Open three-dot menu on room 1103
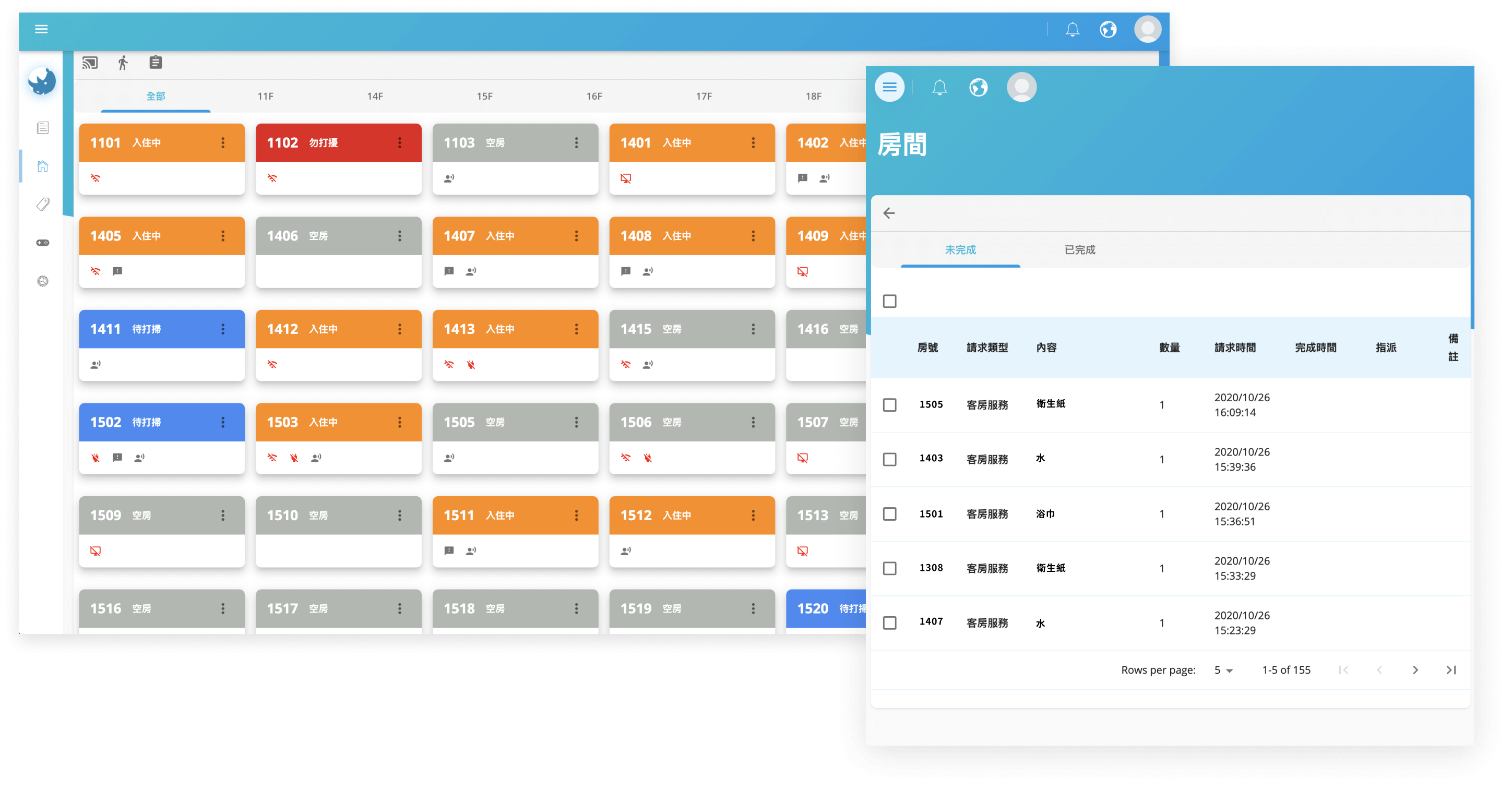The image size is (1512, 790). click(x=576, y=142)
